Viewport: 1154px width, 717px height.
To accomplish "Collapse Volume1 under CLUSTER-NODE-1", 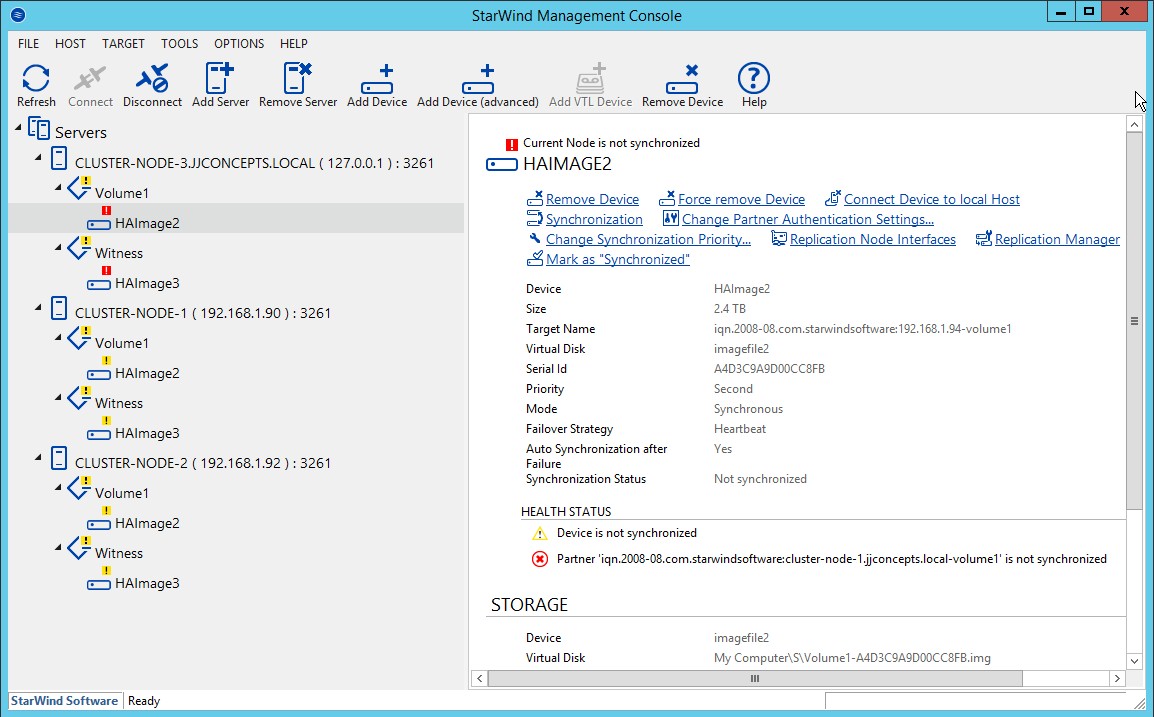I will (x=58, y=338).
